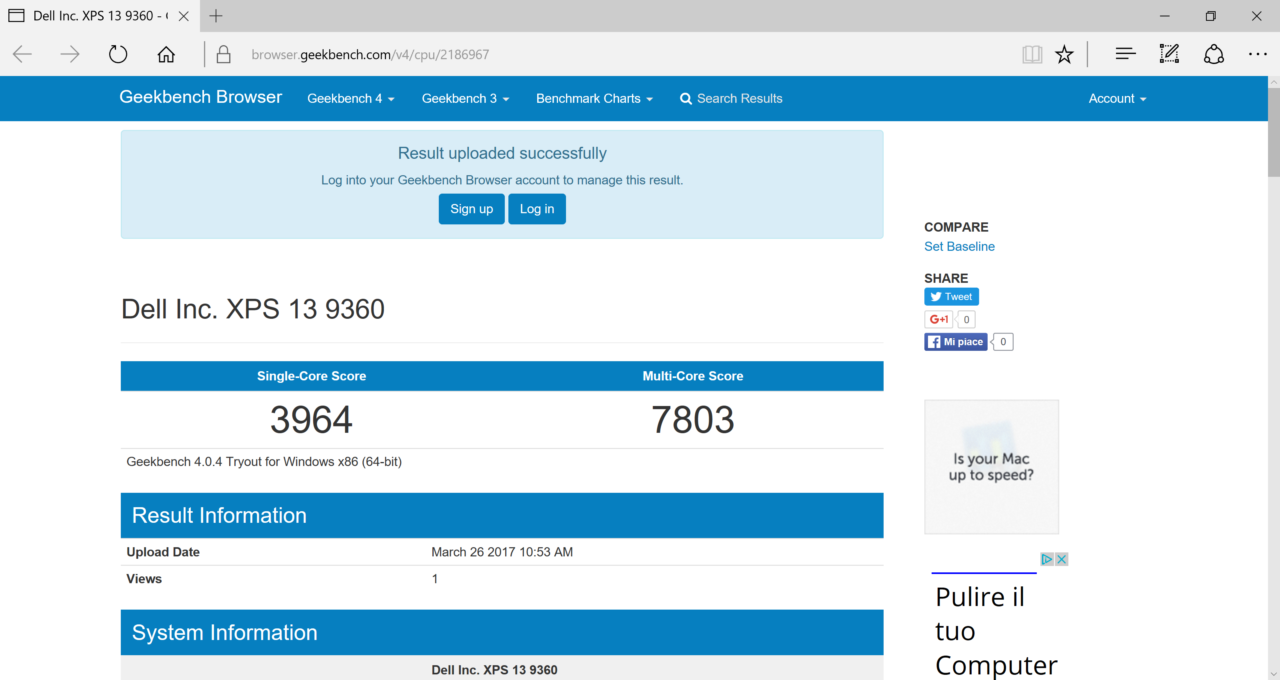Viewport: 1280px width, 680px height.
Task: Click the AdChoices triangle icon on ad
Action: pos(1047,559)
